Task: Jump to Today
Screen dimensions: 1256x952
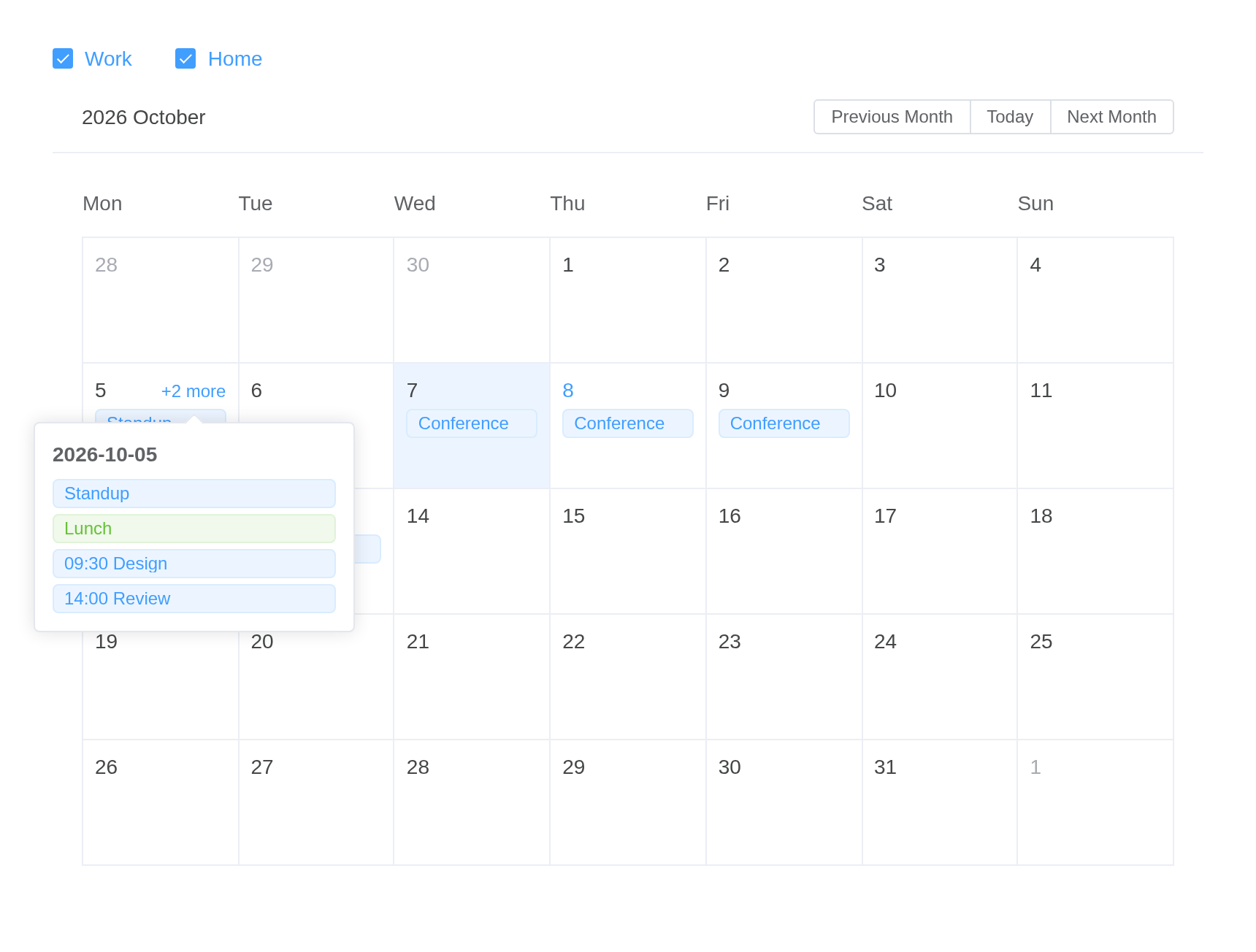Action: (1010, 117)
